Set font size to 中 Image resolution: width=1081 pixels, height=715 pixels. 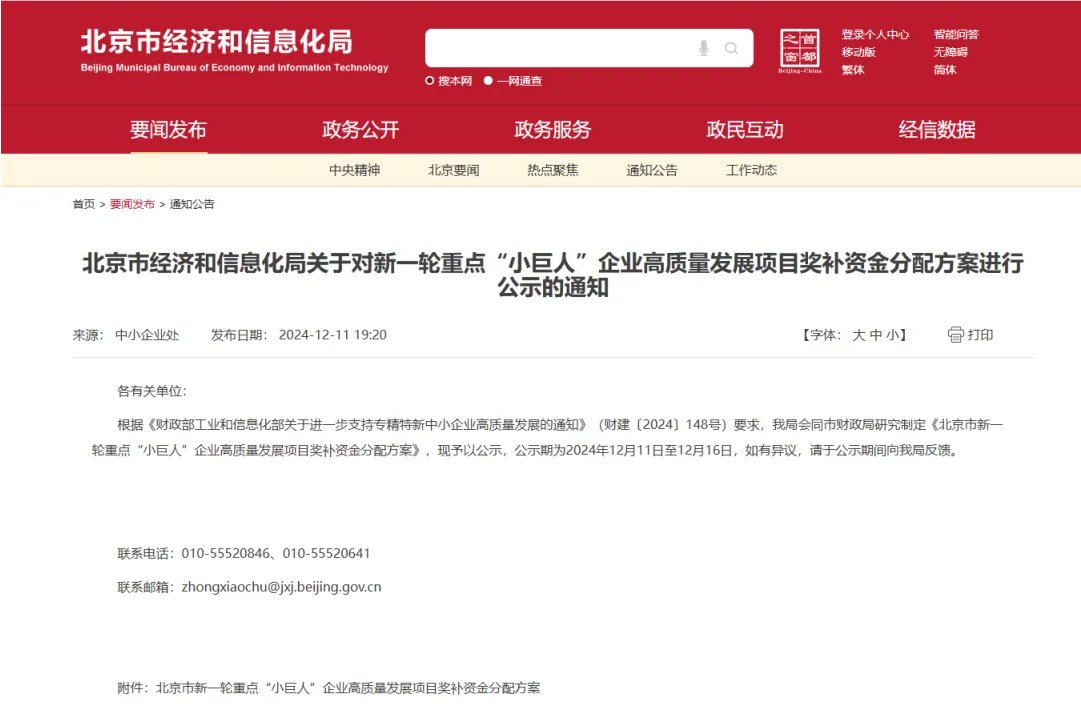[x=876, y=335]
